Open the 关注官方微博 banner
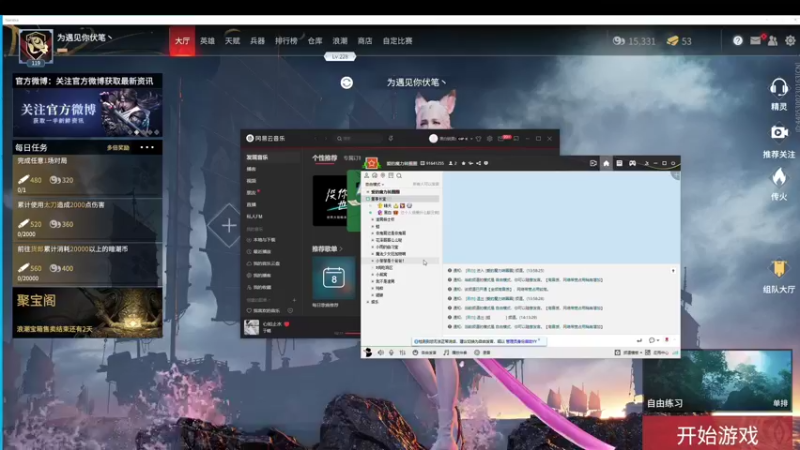The height and width of the screenshot is (450, 800). (x=87, y=112)
